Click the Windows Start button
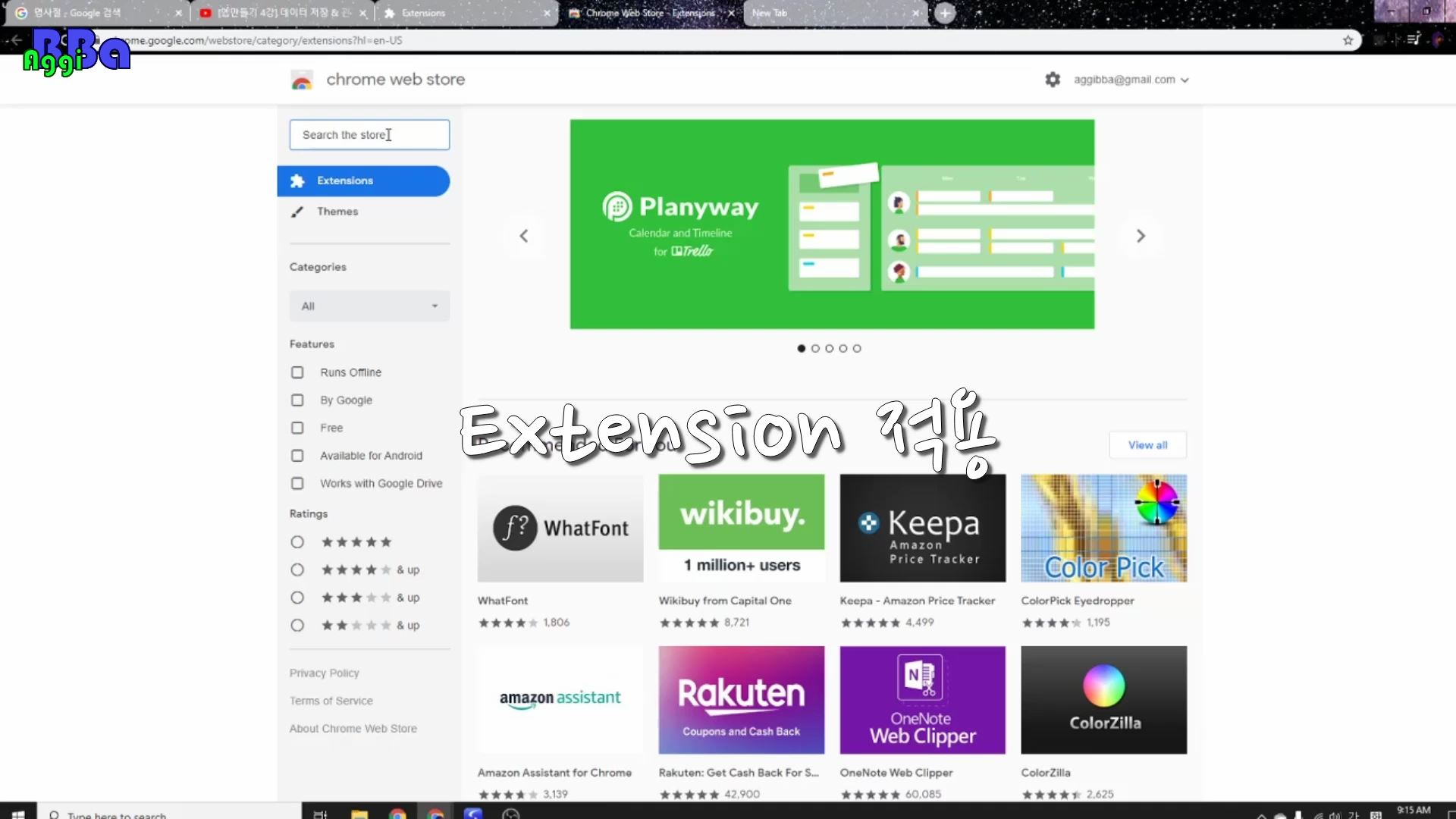This screenshot has width=1456, height=819. pos(18,814)
